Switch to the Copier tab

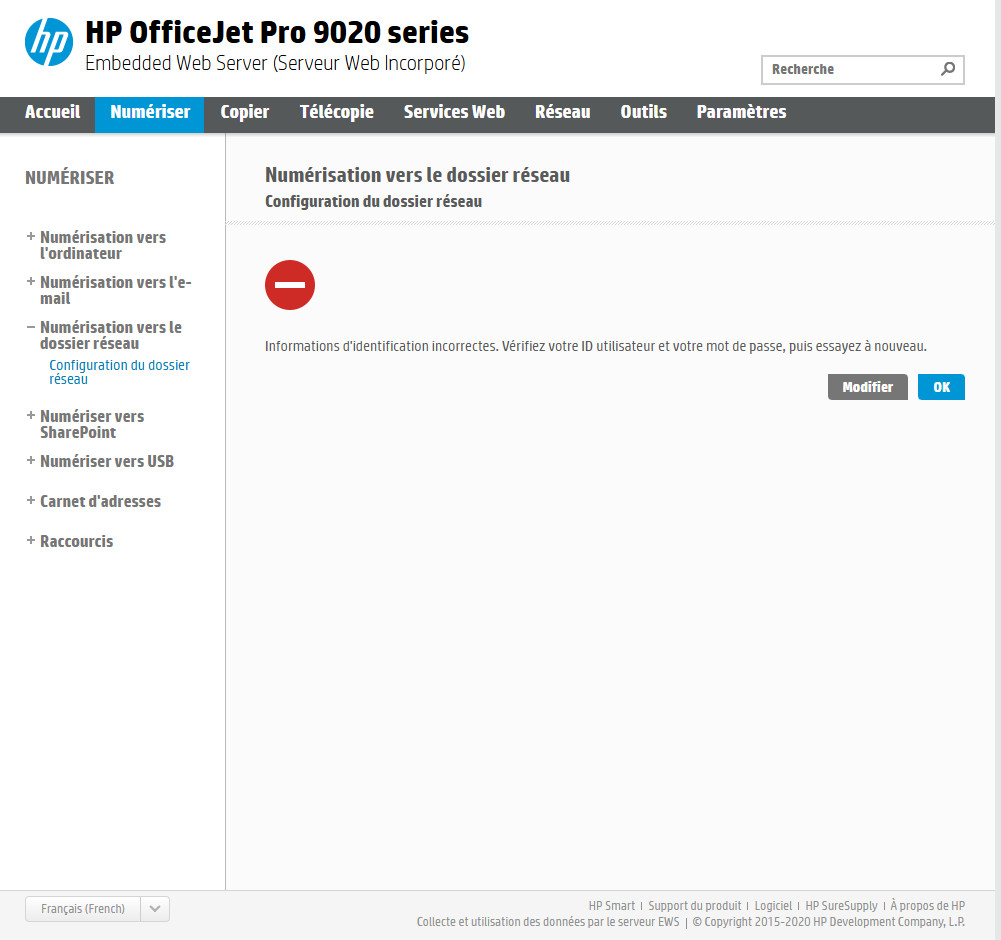(245, 112)
